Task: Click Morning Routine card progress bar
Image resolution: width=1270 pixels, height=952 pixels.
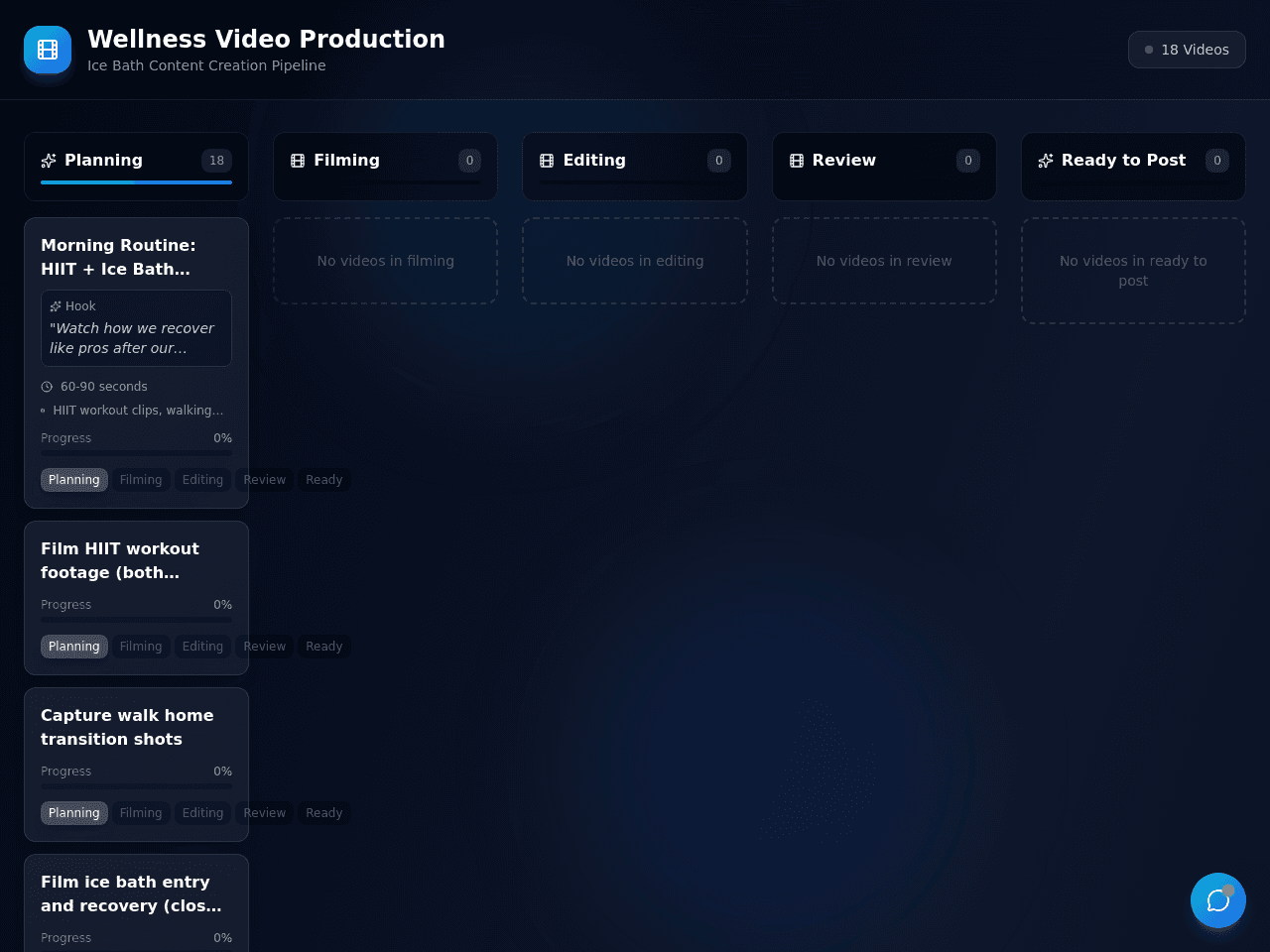Action: [136, 453]
